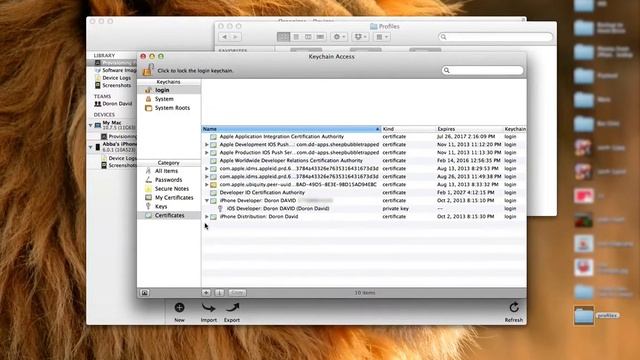
Task: Sort list by Name column header
Action: 291,129
